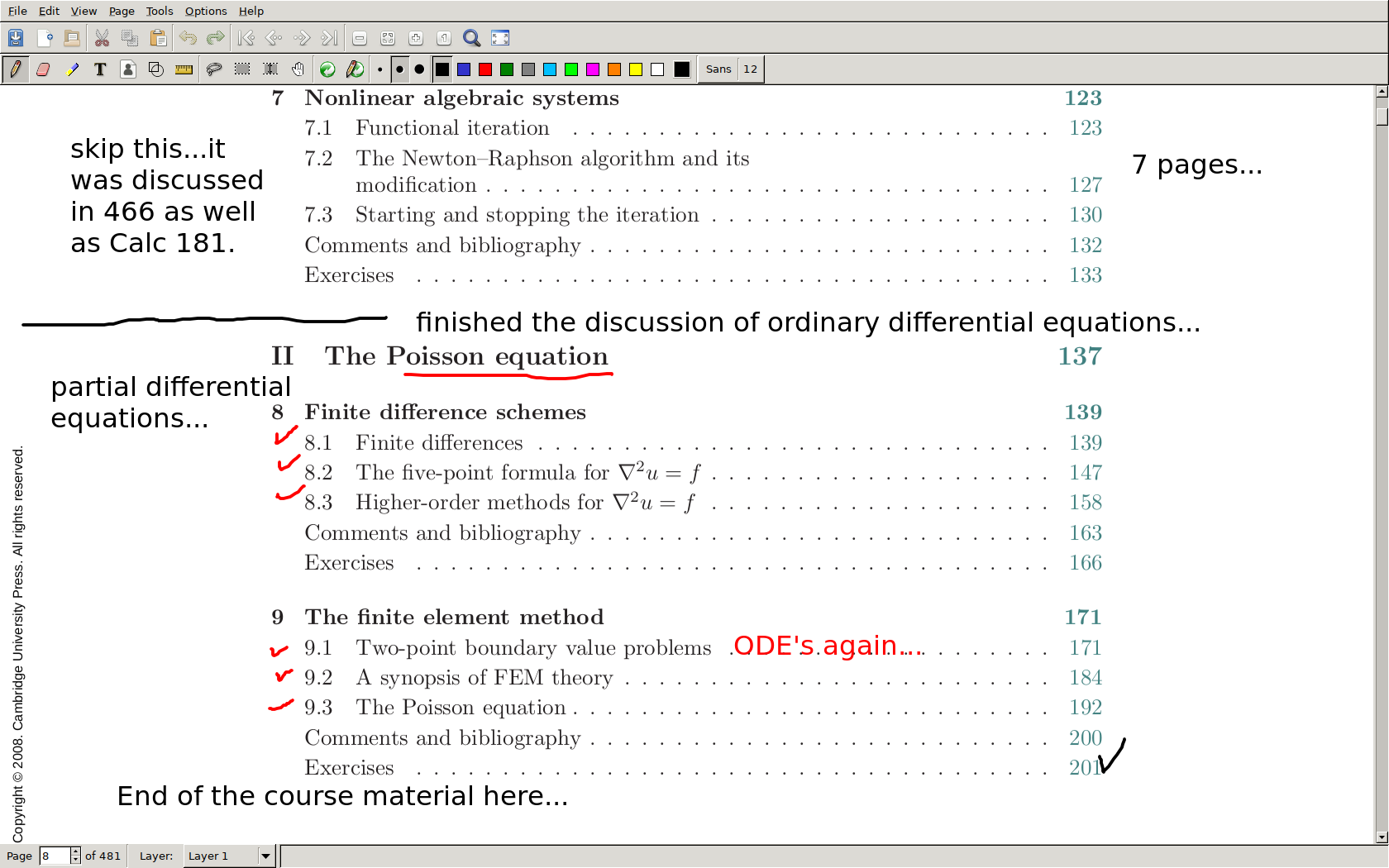The image size is (1389, 868).
Task: Click the page number stepper arrows
Action: pyautogui.click(x=75, y=856)
